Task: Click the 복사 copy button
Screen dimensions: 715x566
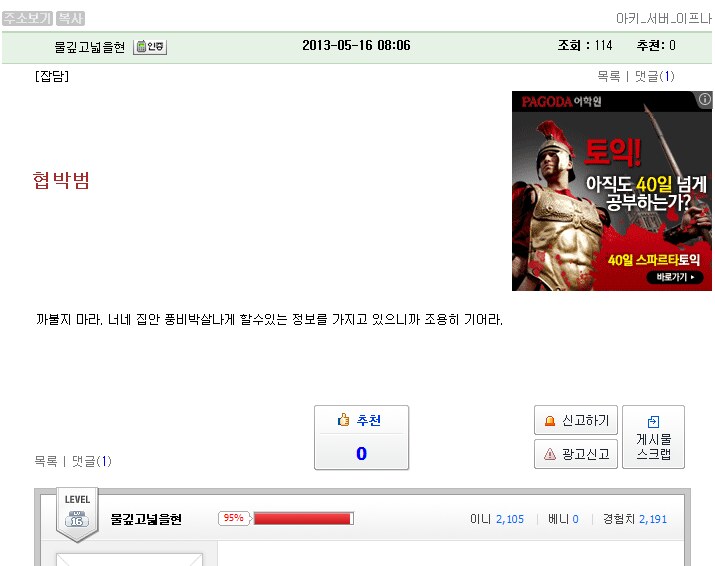Action: pos(70,18)
